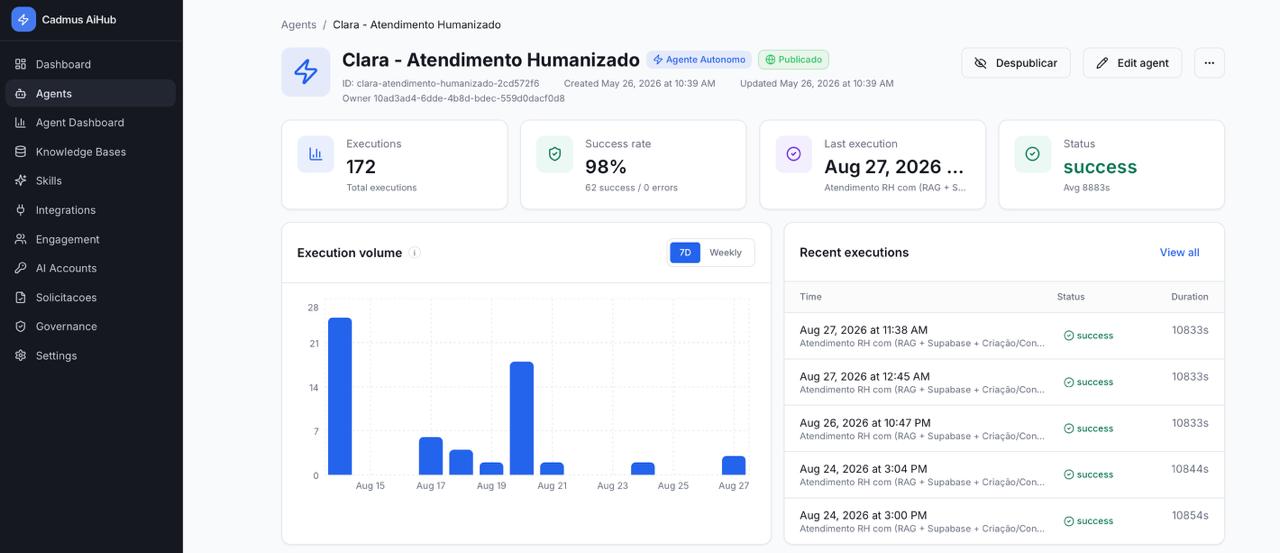Click the Dashboard grid icon in sidebar

[x=20, y=64]
